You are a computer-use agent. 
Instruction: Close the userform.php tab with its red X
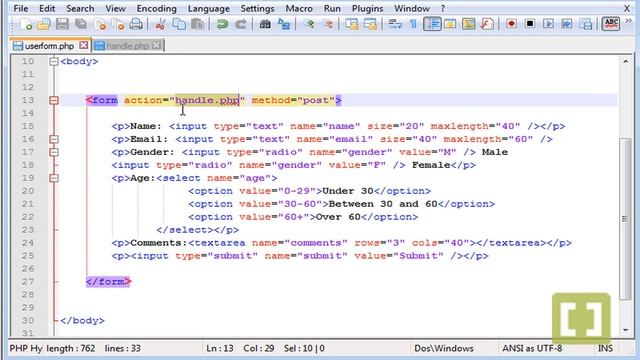point(83,45)
